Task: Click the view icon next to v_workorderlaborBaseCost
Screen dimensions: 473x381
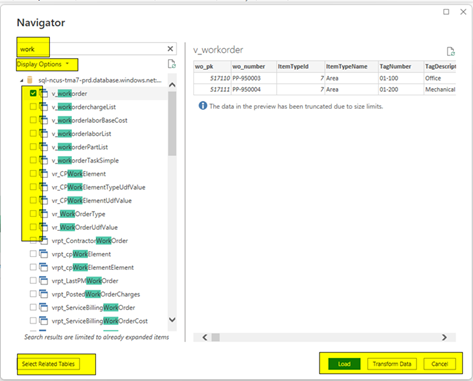Action: click(x=43, y=120)
